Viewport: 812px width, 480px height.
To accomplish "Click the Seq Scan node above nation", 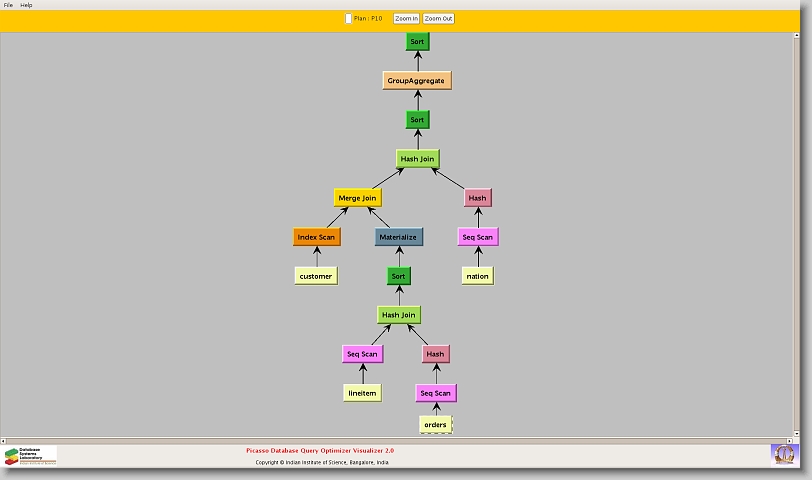I will [478, 237].
